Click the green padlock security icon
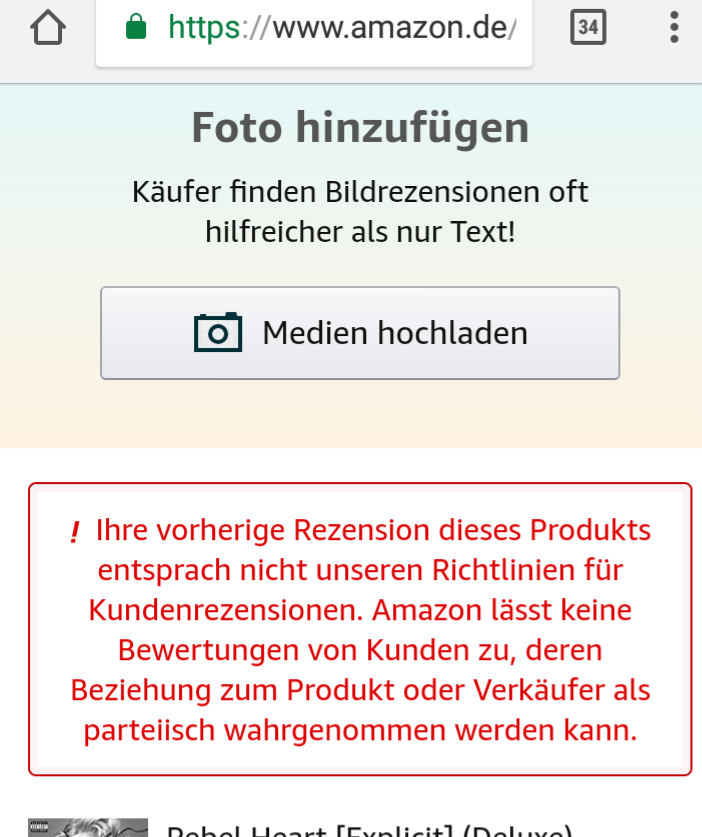The image size is (702, 837). pos(136,27)
